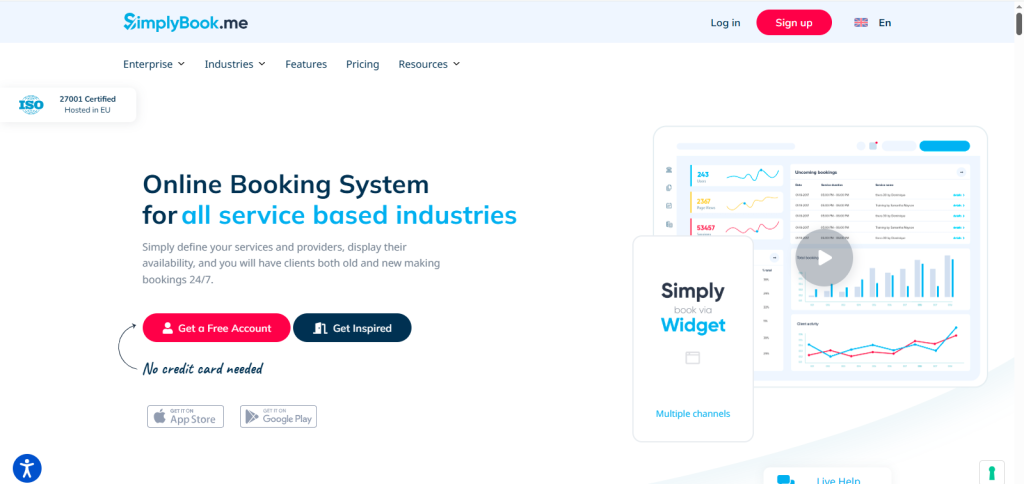Click Get a Free Account button
1024x484 pixels.
pos(216,328)
